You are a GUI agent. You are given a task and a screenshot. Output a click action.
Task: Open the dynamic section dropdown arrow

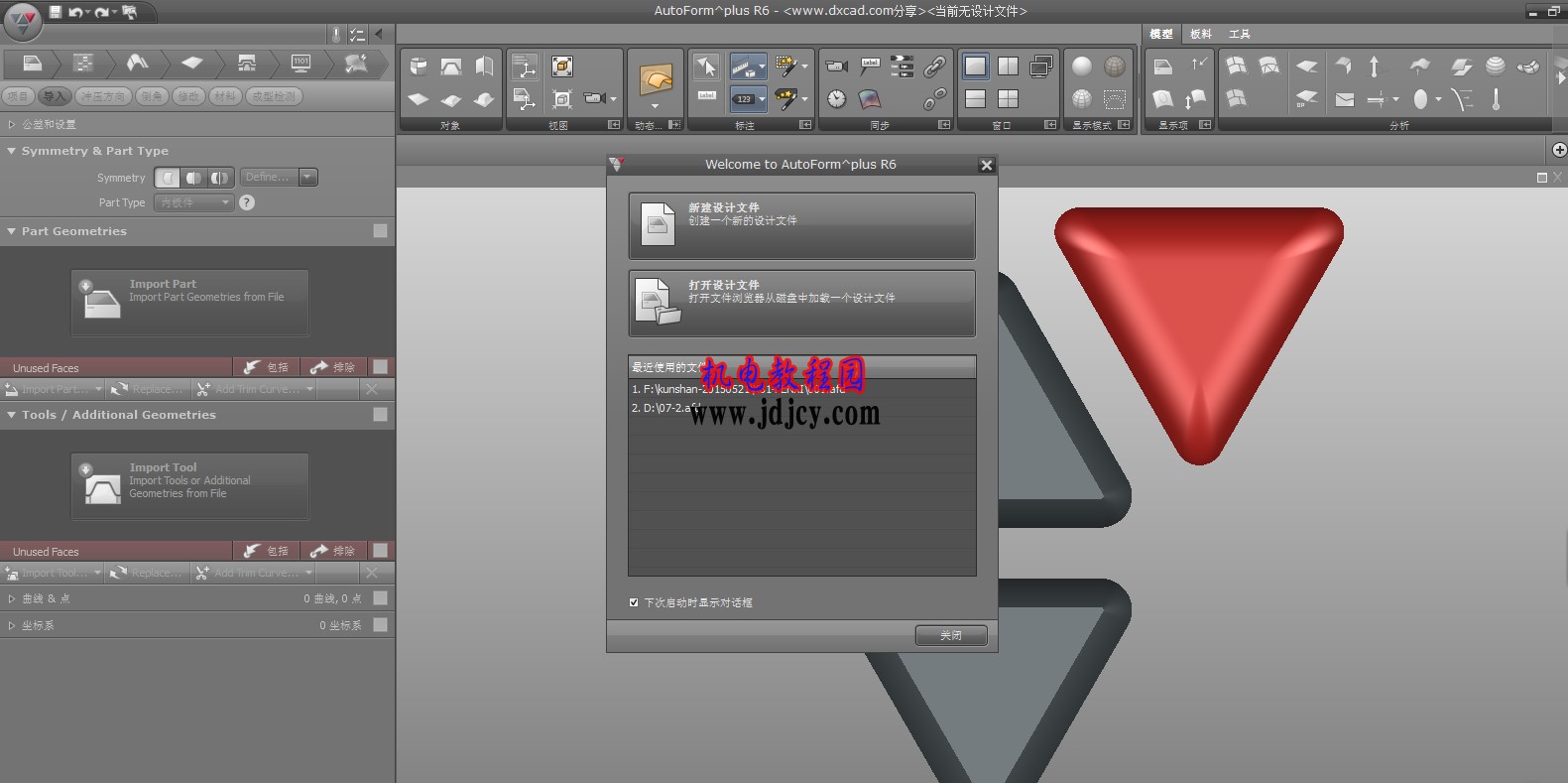point(655,106)
